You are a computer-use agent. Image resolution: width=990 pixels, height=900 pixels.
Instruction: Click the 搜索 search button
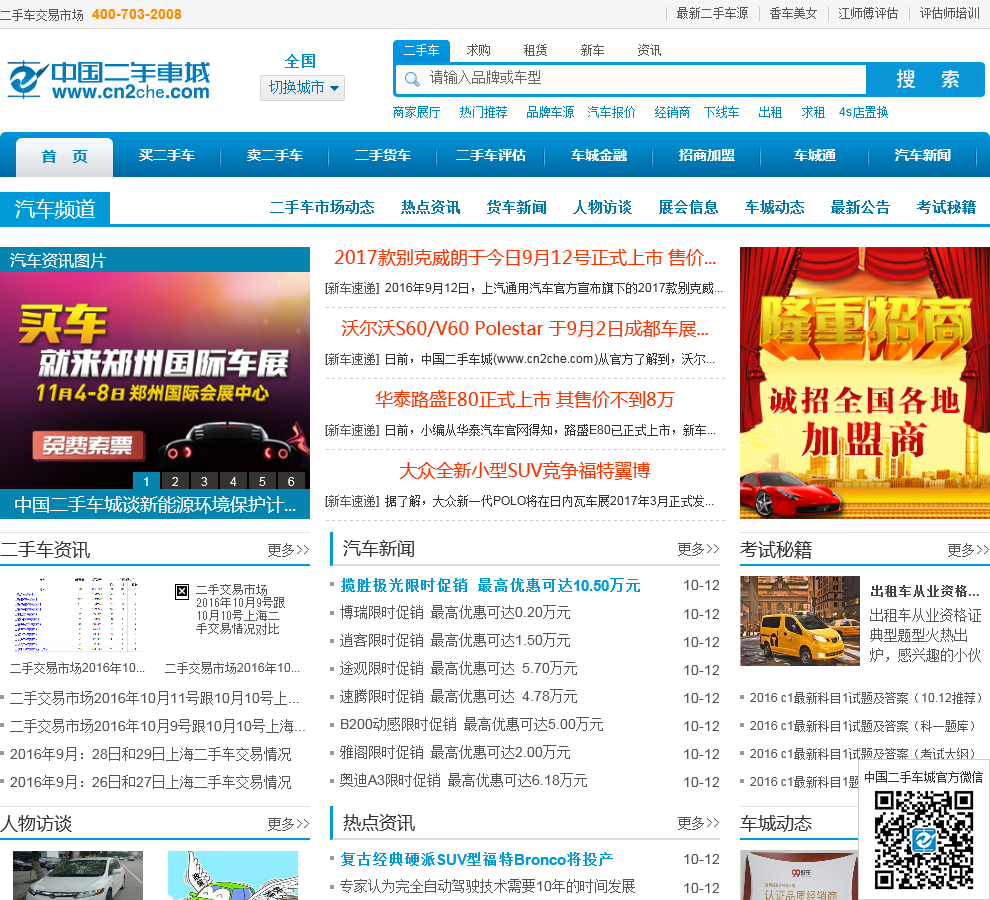[925, 79]
